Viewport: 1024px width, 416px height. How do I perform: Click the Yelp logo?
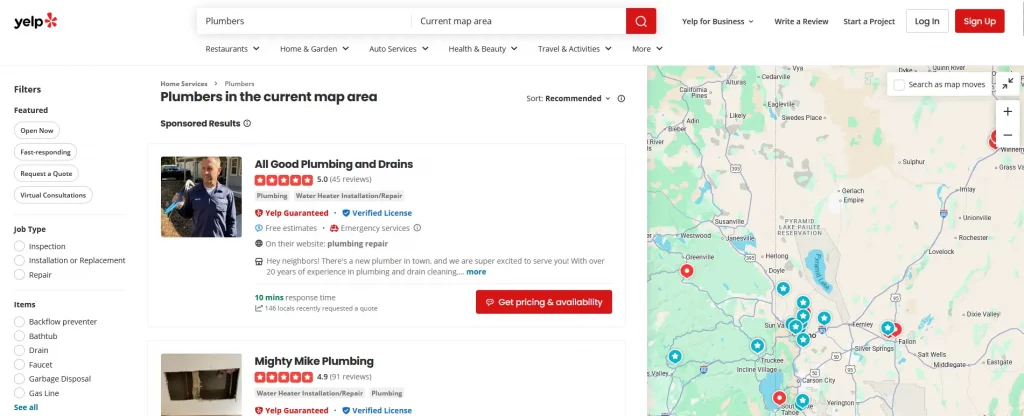click(x=36, y=21)
